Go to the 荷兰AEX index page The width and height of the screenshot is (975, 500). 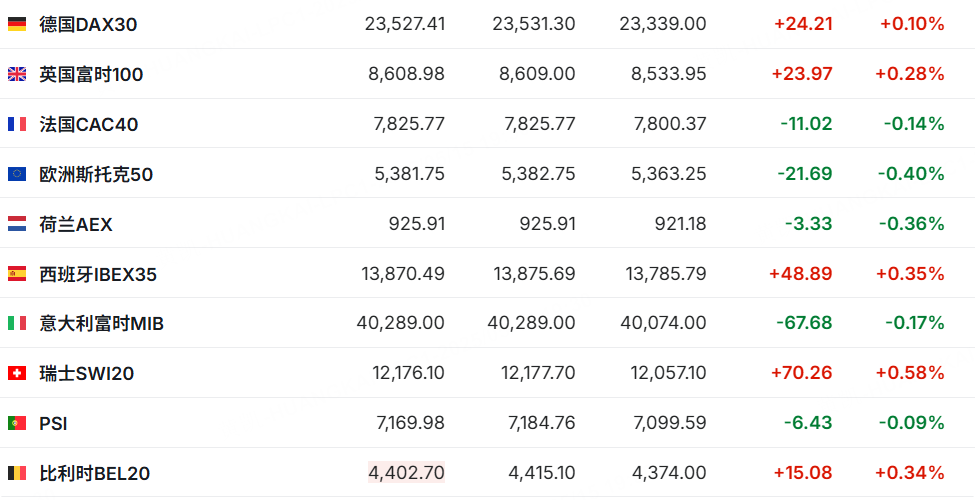coord(76,223)
